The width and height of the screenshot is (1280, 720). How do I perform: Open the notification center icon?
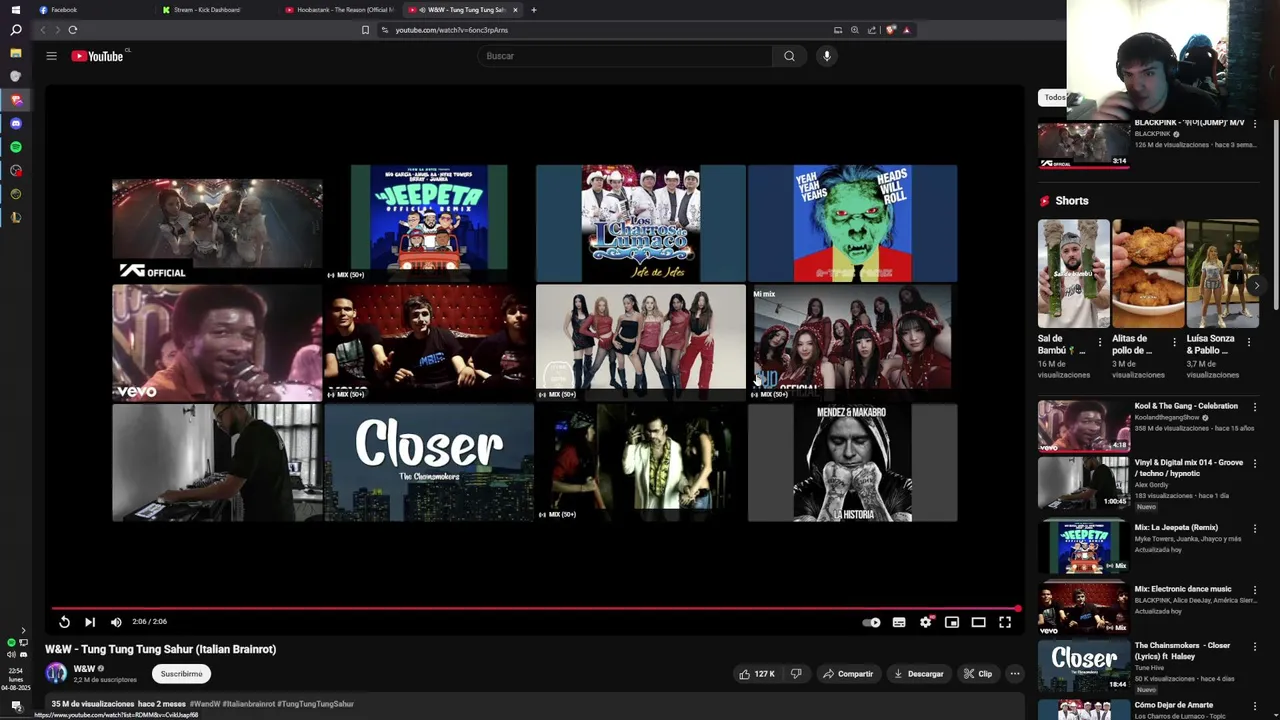pyautogui.click(x=16, y=706)
